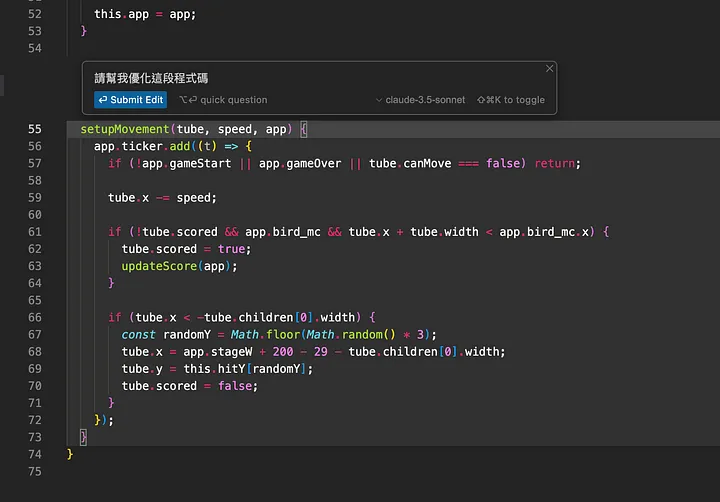The height and width of the screenshot is (502, 720).
Task: Click updateScore(app) call on line 63
Action: click(179, 266)
